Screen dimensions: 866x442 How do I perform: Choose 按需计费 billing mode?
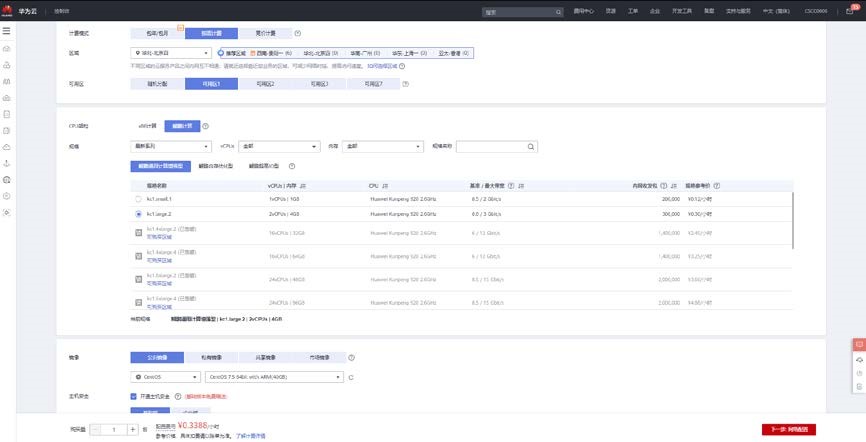click(x=212, y=33)
